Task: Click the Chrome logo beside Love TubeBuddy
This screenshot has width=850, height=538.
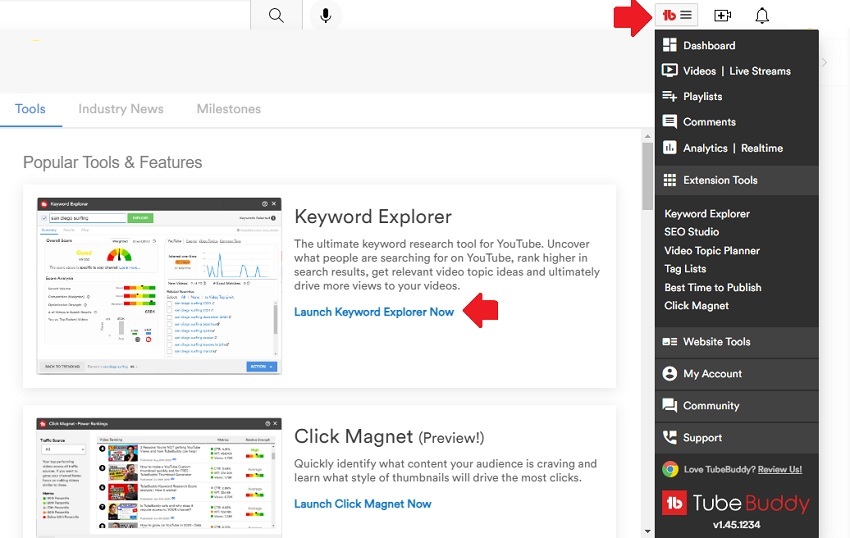Action: [670, 469]
